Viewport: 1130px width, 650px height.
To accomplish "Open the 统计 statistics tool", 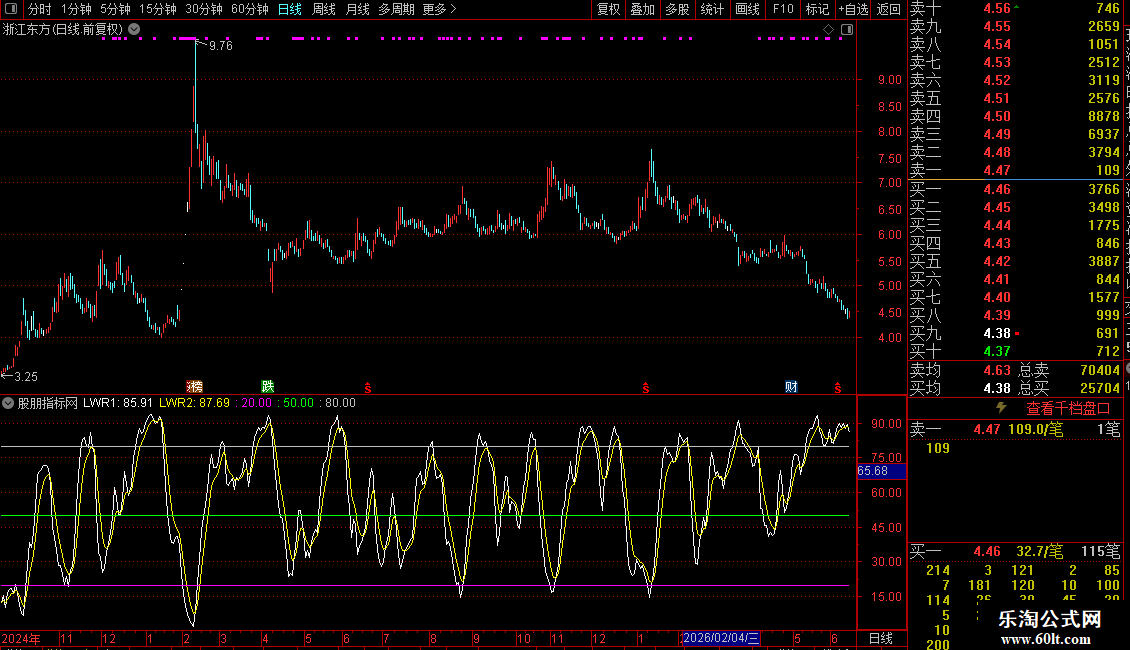I will point(712,9).
